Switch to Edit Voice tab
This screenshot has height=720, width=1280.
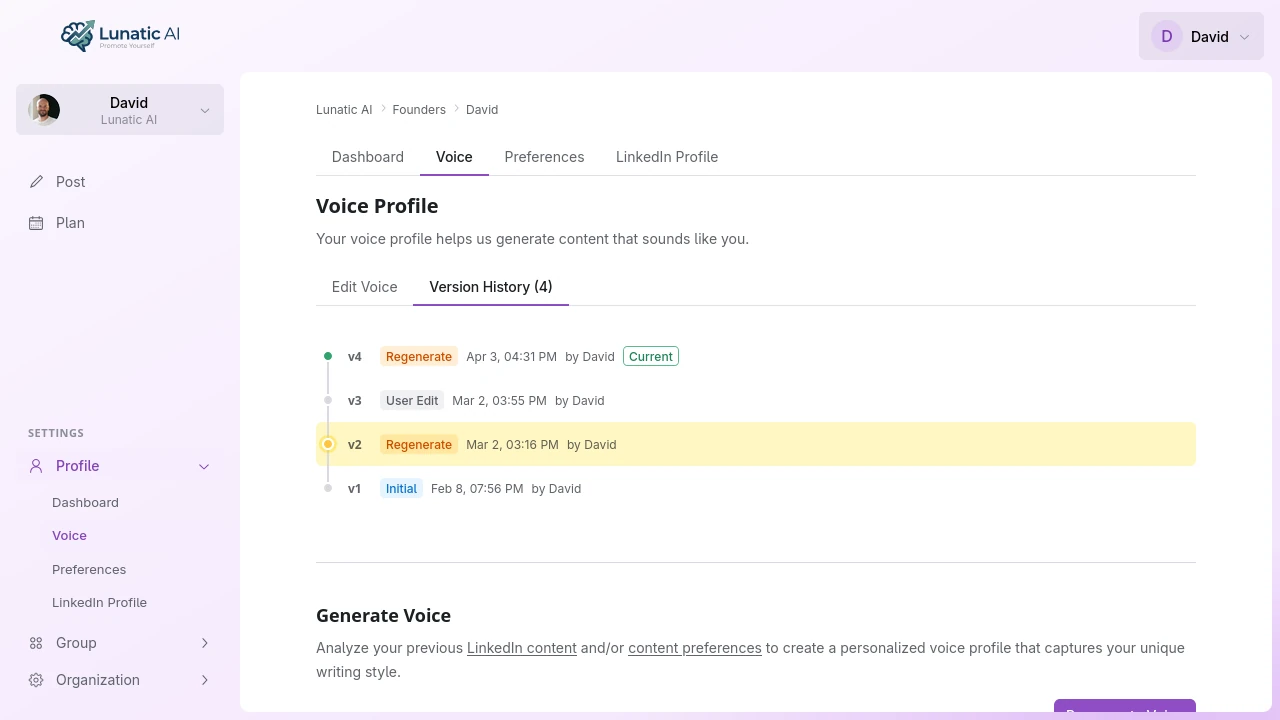tap(364, 287)
